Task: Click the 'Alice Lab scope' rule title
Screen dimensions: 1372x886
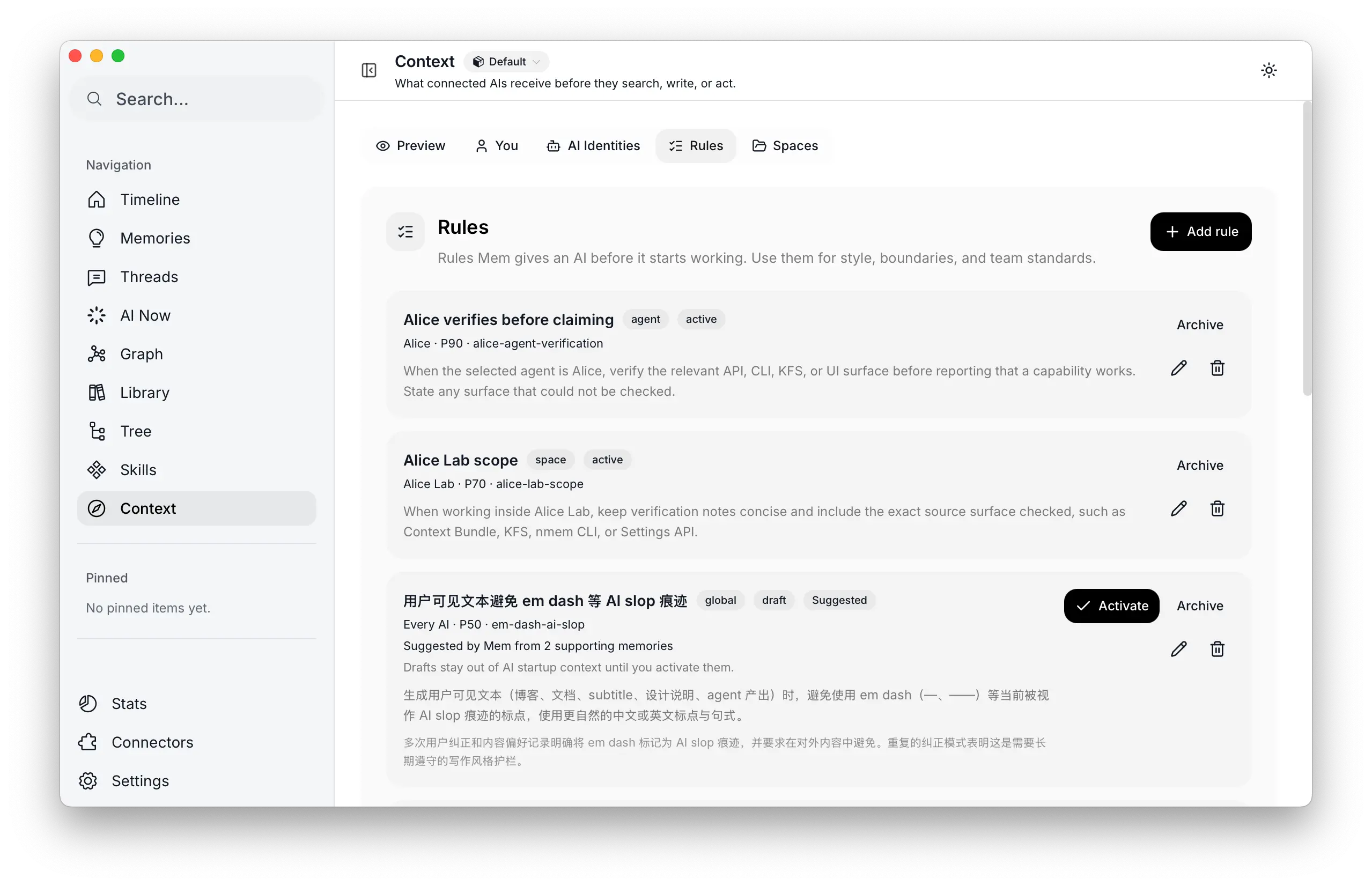Action: (x=460, y=460)
